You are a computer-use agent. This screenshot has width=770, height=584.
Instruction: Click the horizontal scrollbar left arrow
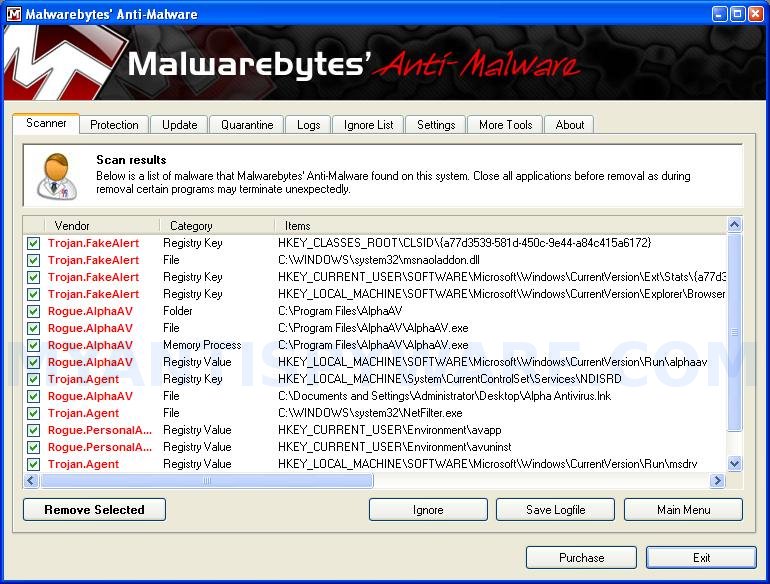coord(31,480)
